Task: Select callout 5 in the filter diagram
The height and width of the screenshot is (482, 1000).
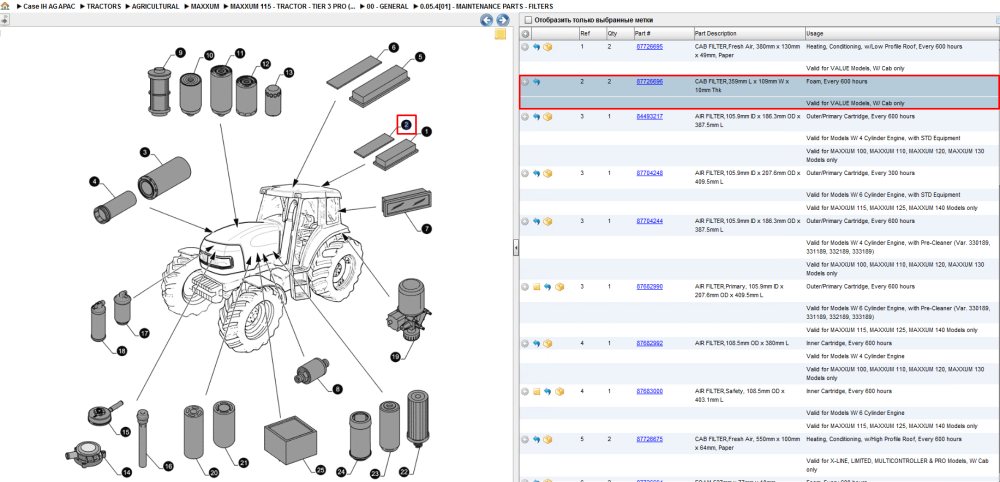Action: coord(420,57)
